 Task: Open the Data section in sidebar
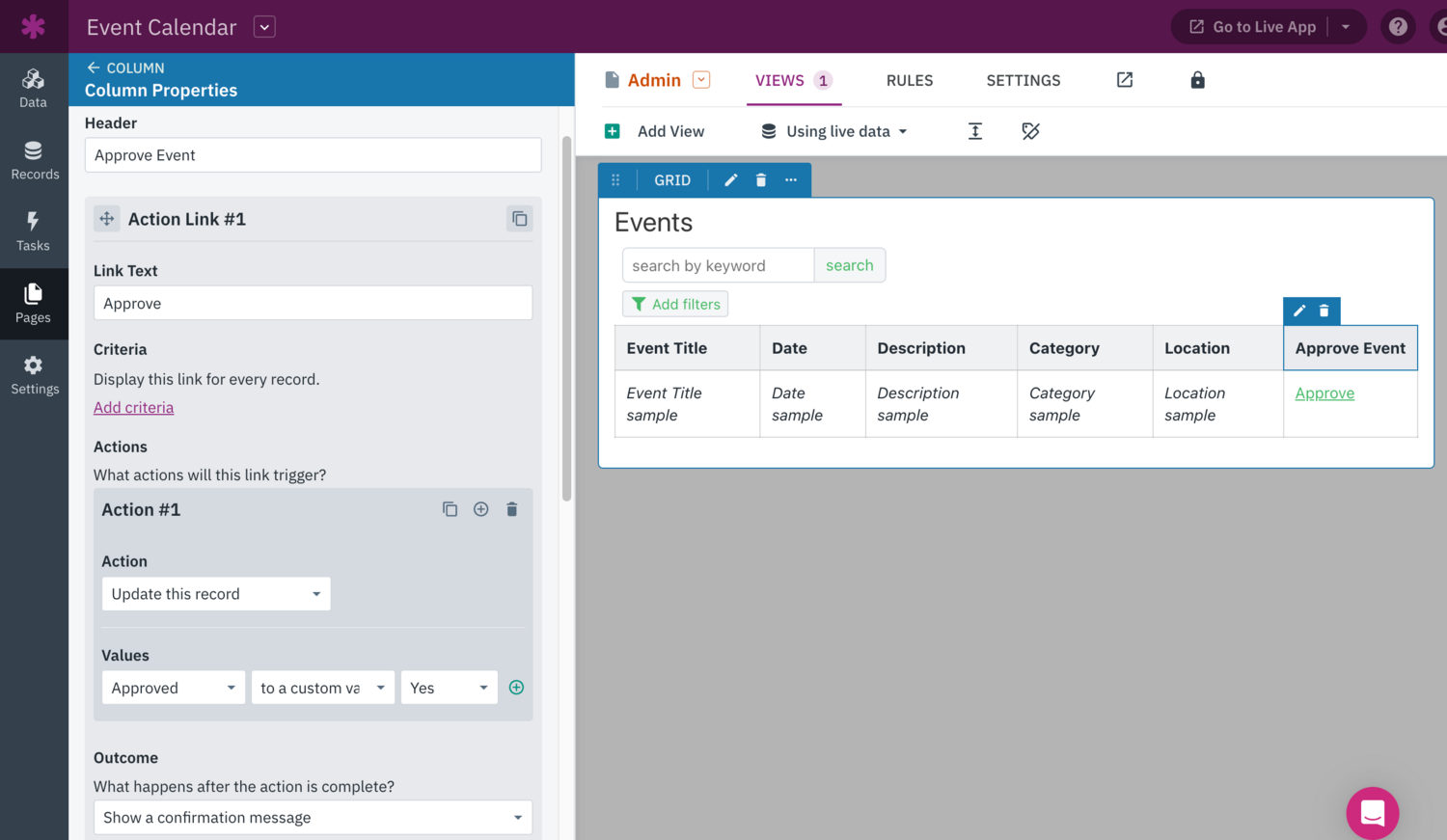(x=33, y=88)
